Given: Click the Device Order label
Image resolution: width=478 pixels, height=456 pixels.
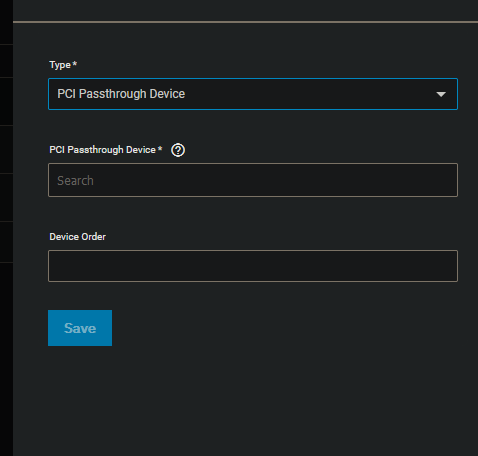Looking at the screenshot, I should 78,237.
